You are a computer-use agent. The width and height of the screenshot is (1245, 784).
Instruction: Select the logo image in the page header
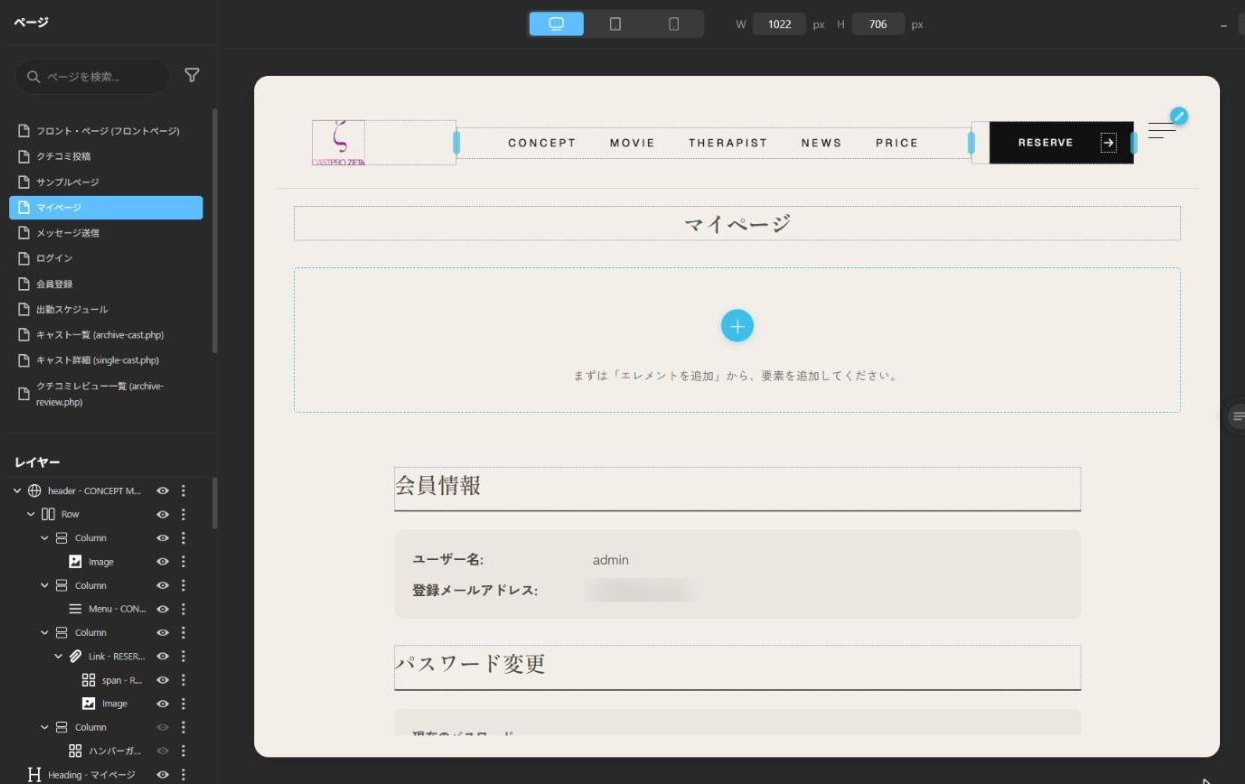(338, 142)
